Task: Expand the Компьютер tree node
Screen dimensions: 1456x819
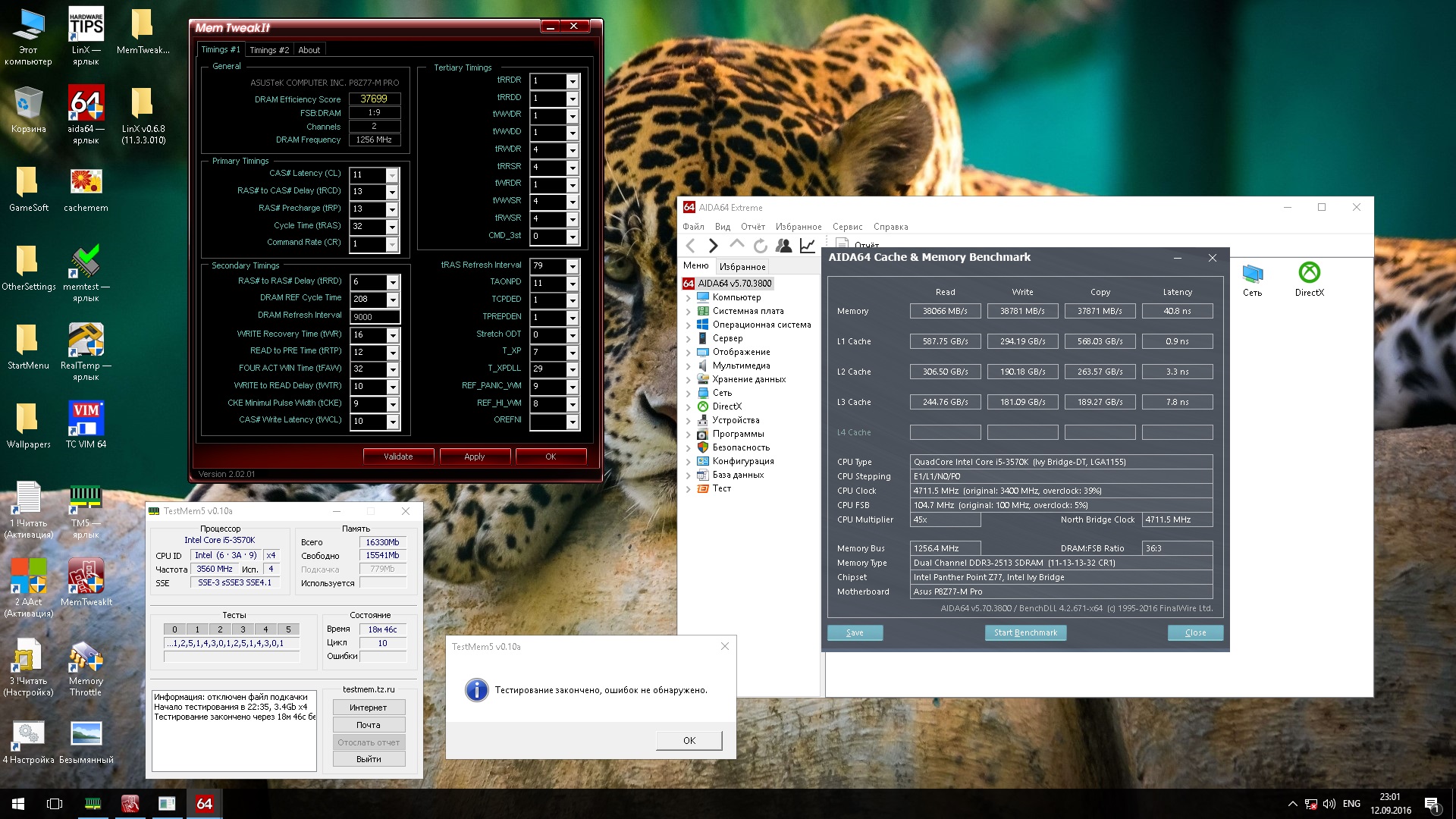Action: click(x=689, y=298)
